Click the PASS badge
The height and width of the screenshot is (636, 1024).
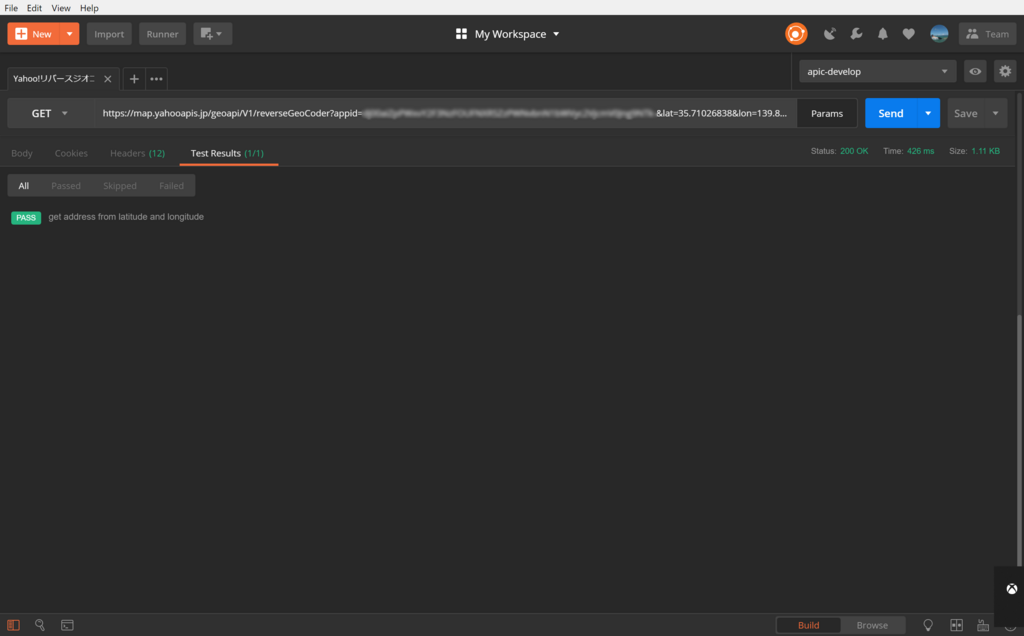point(26,217)
